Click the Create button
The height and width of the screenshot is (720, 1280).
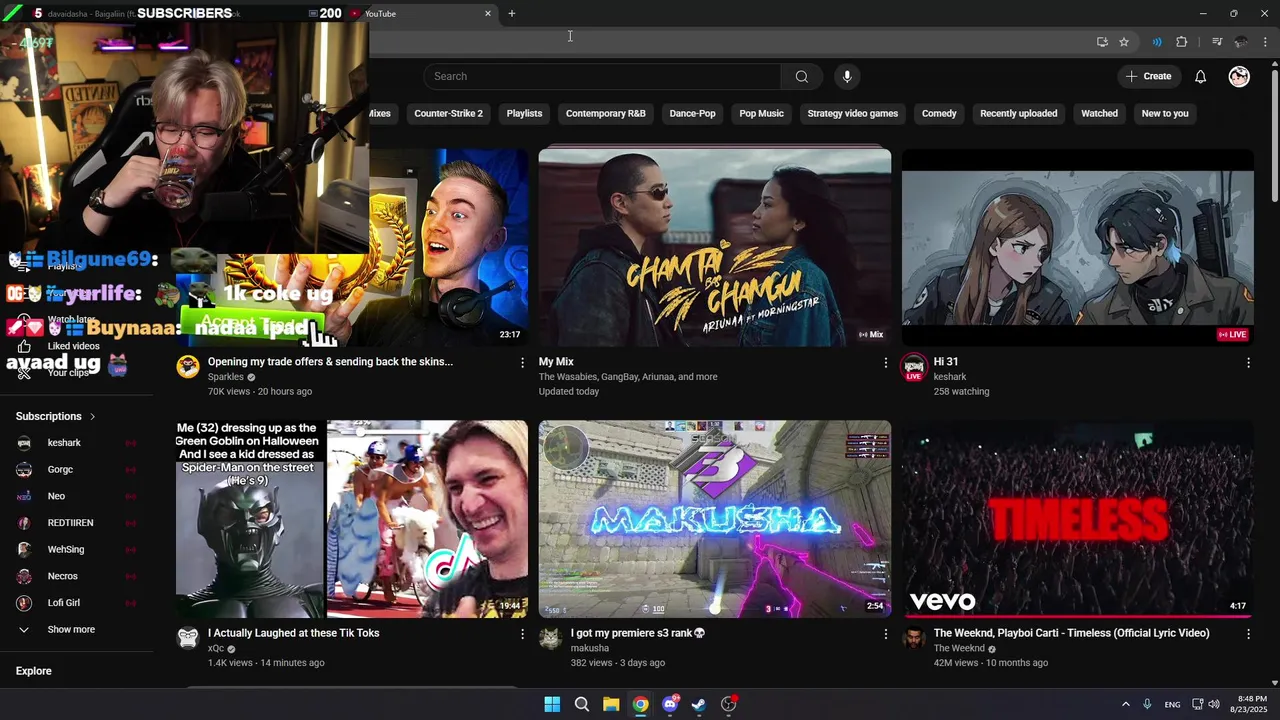click(1148, 76)
